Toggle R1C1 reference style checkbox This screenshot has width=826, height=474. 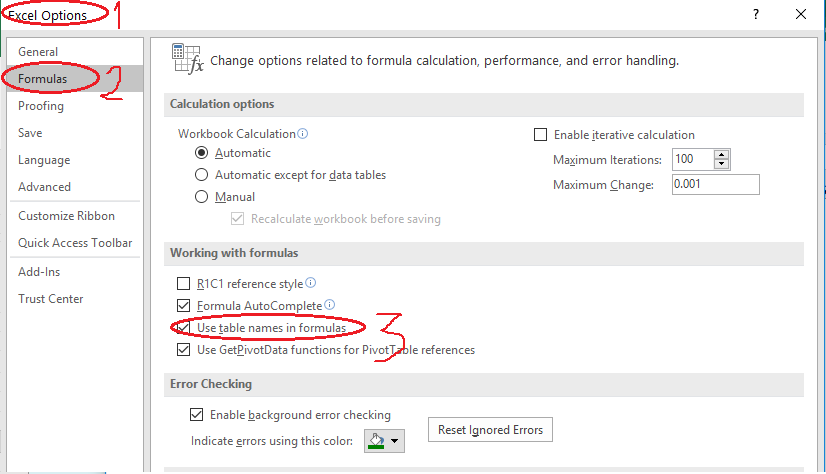coord(183,284)
